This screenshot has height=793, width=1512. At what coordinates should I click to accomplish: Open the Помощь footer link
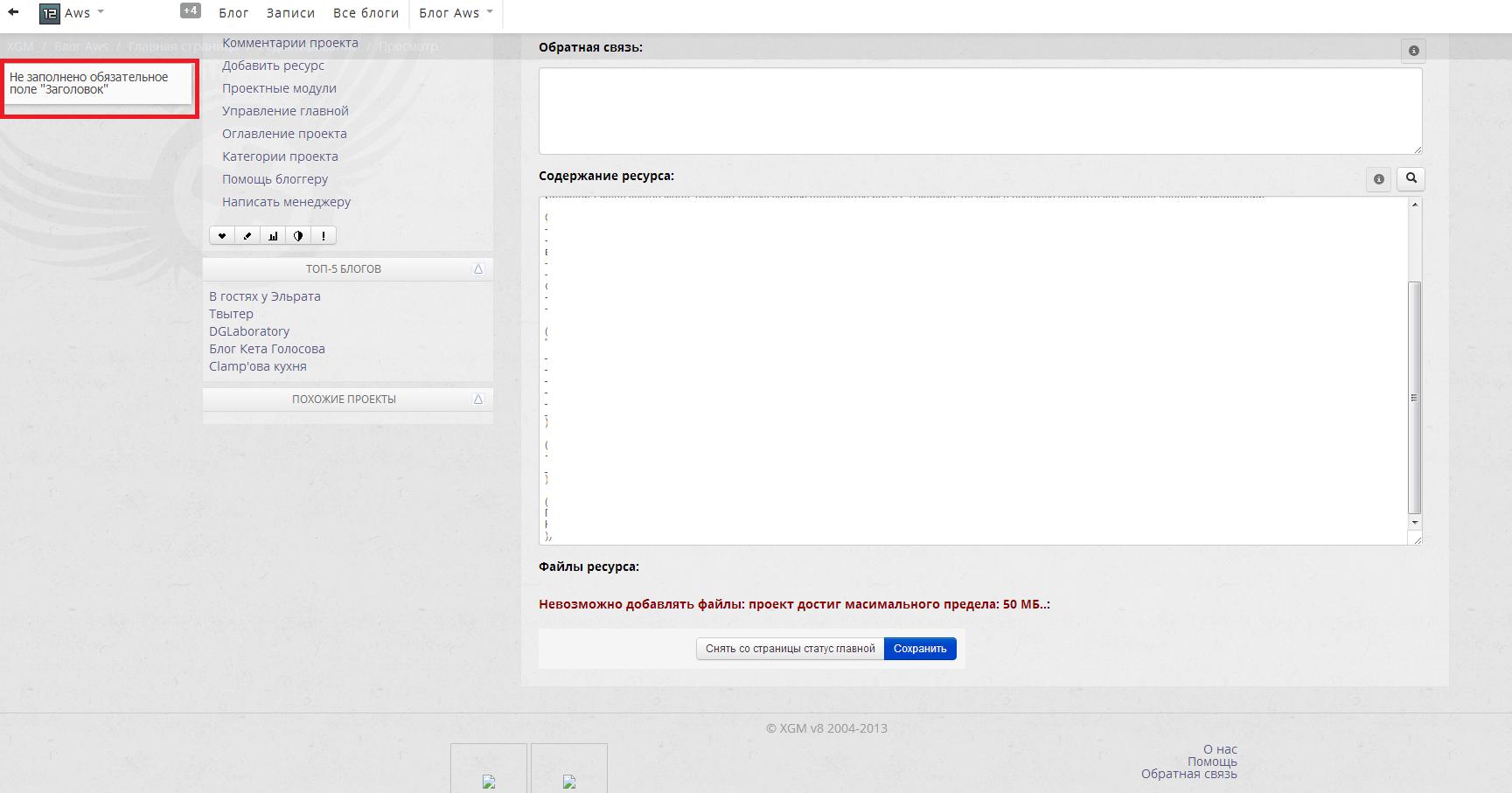pos(1212,762)
